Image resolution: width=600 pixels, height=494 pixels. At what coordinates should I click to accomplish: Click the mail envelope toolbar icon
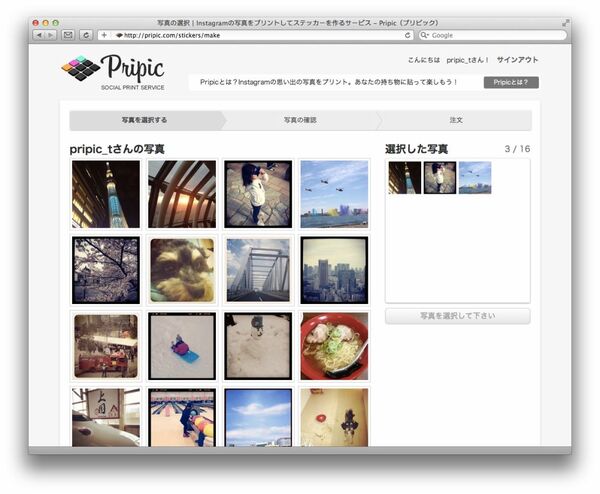pyautogui.click(x=68, y=35)
